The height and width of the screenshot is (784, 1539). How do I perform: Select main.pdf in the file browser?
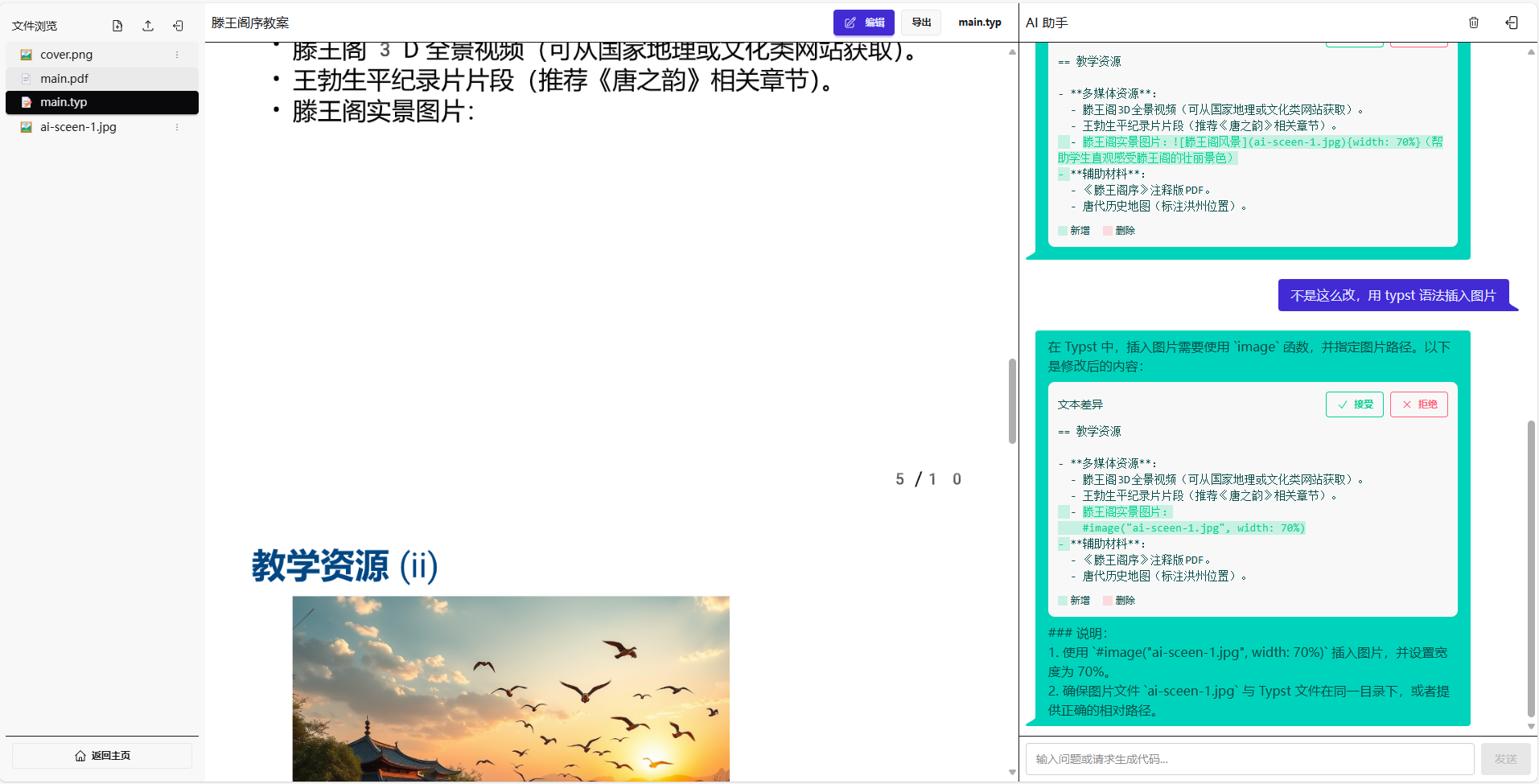[x=64, y=78]
